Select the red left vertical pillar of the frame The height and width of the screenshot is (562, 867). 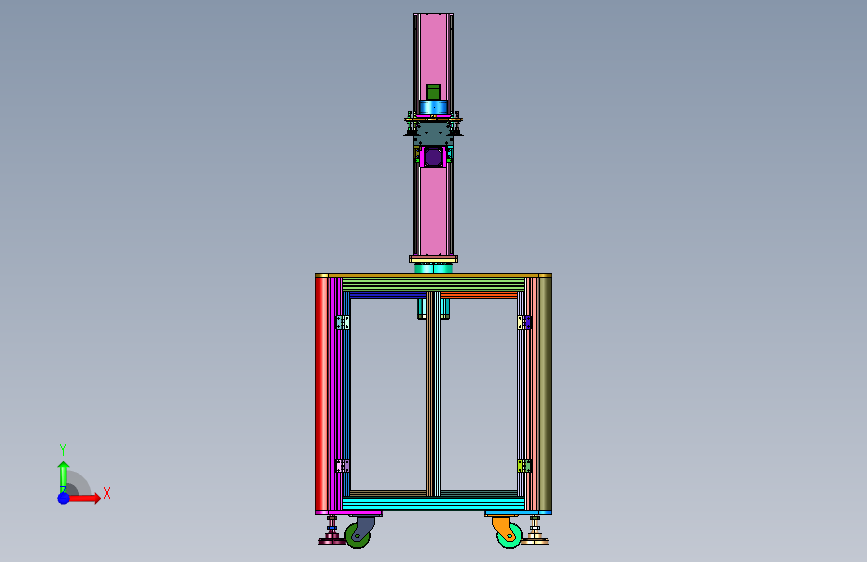tap(321, 394)
